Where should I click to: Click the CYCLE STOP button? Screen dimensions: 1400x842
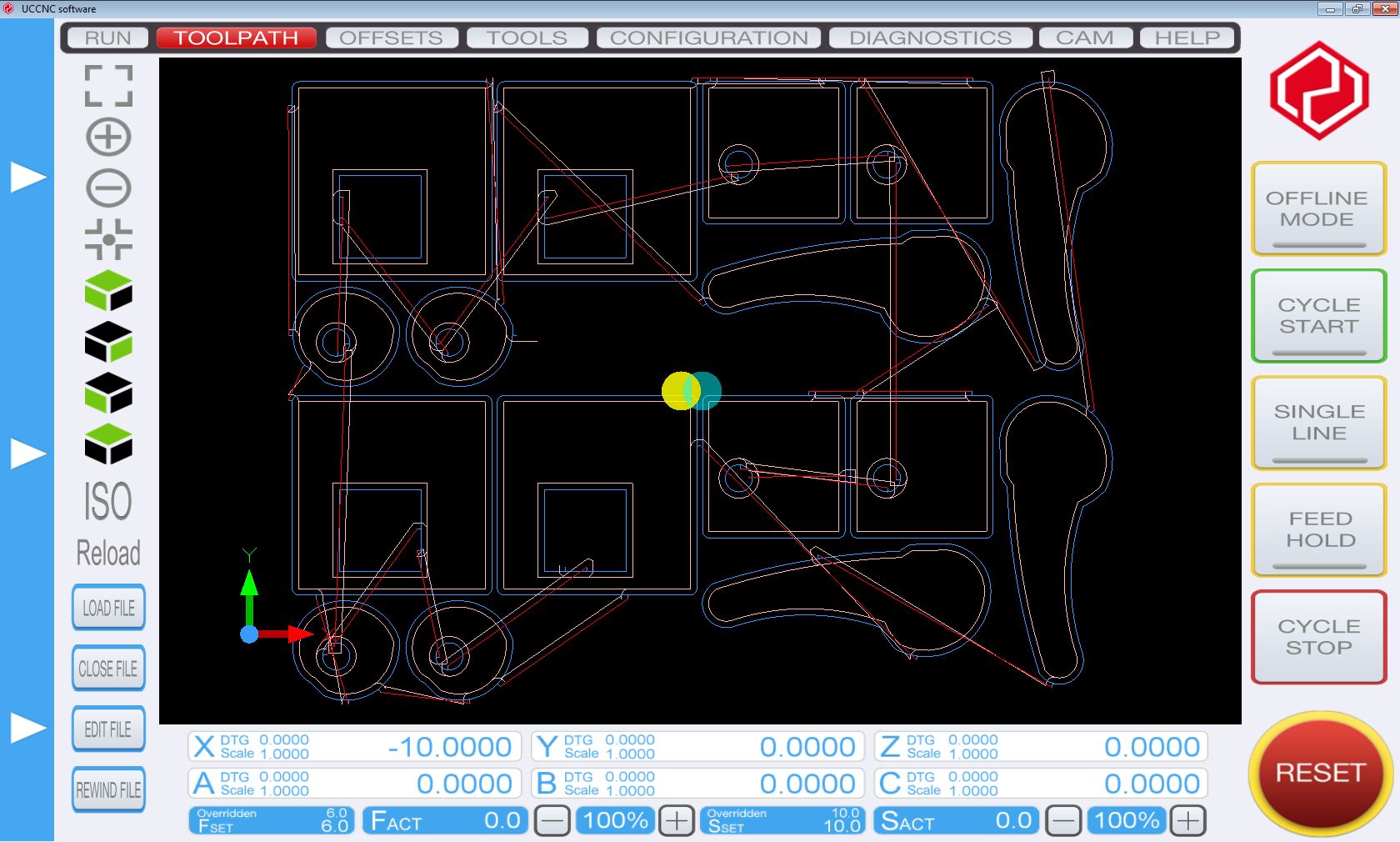(x=1319, y=637)
